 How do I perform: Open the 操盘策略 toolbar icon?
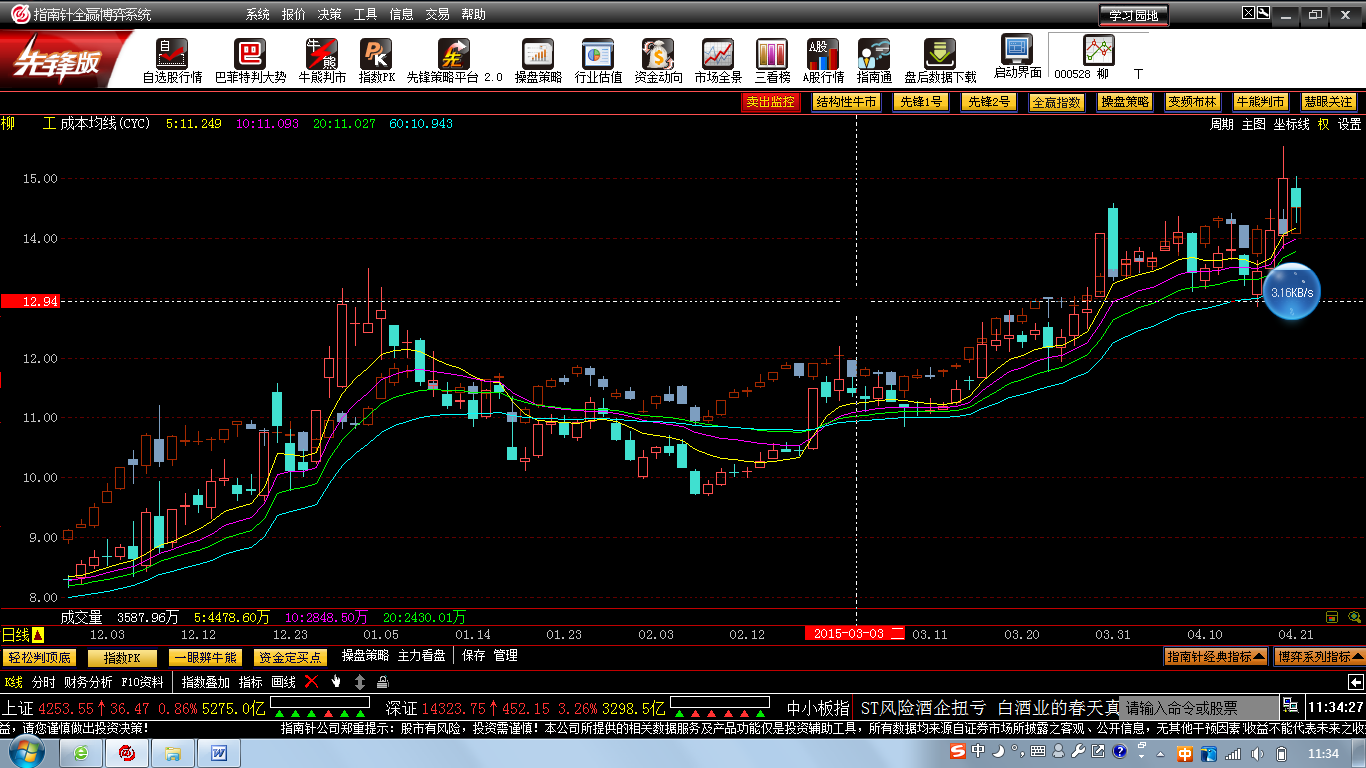(538, 55)
